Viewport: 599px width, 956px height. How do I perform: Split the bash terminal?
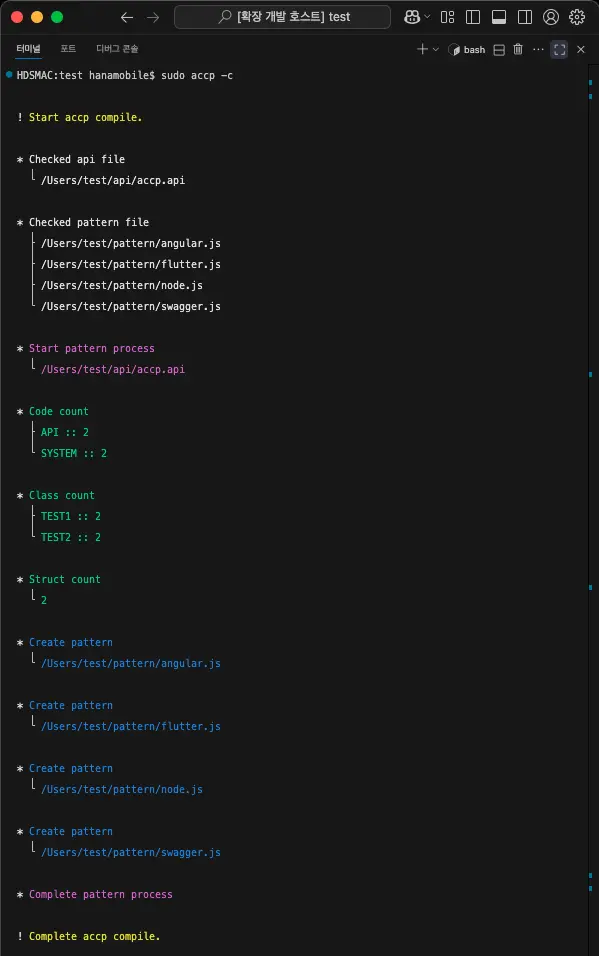[x=498, y=49]
